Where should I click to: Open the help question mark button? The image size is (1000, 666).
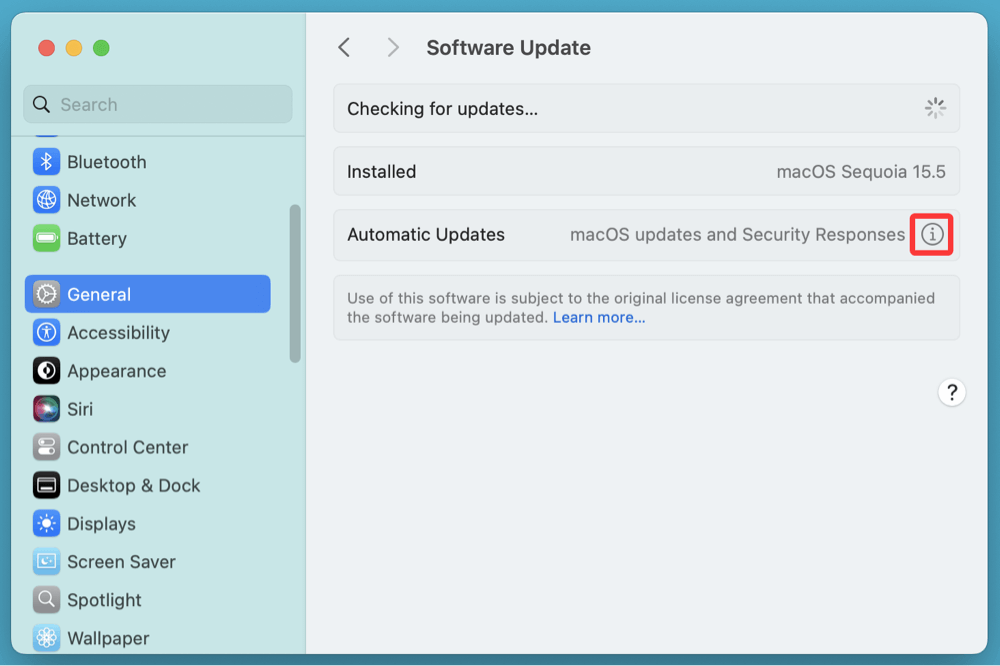951,392
